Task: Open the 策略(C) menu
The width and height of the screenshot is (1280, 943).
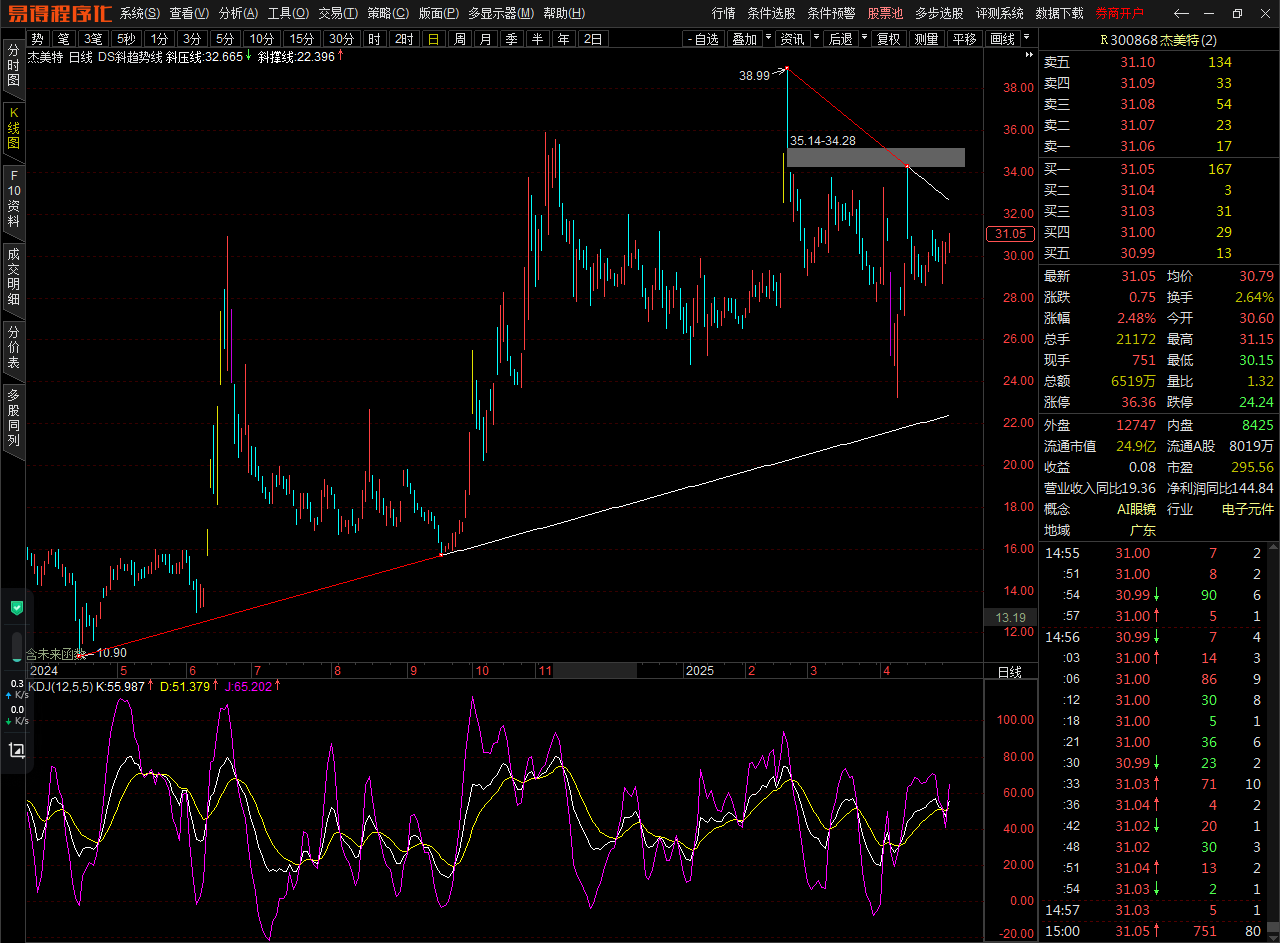Action: (388, 13)
